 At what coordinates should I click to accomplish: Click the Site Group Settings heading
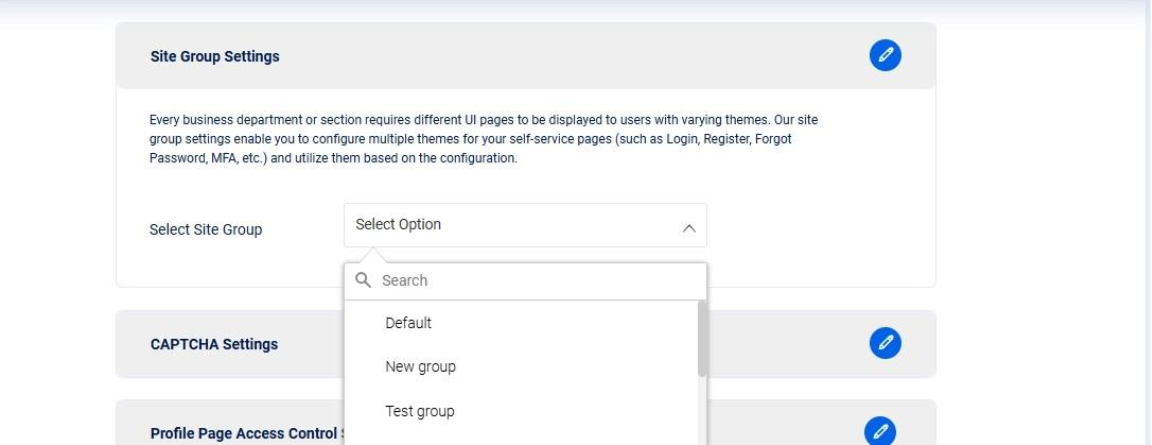point(215,57)
